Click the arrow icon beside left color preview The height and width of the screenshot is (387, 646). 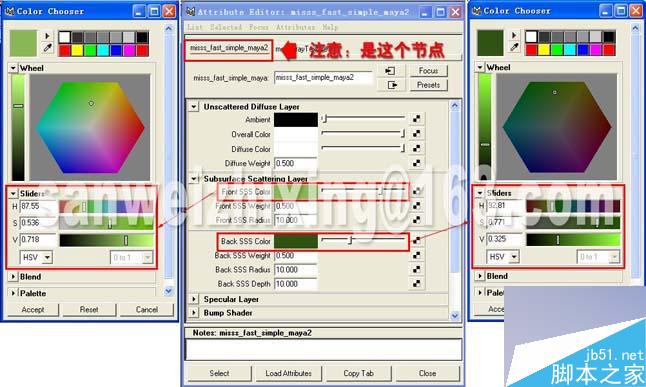[x=47, y=36]
